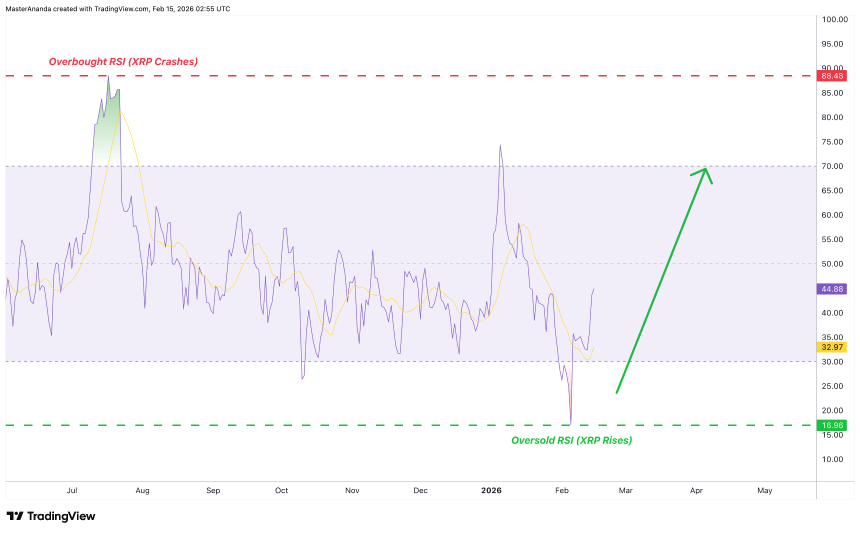
Task: Select the Oversold RSI (XRP Rises) text
Action: tap(572, 440)
